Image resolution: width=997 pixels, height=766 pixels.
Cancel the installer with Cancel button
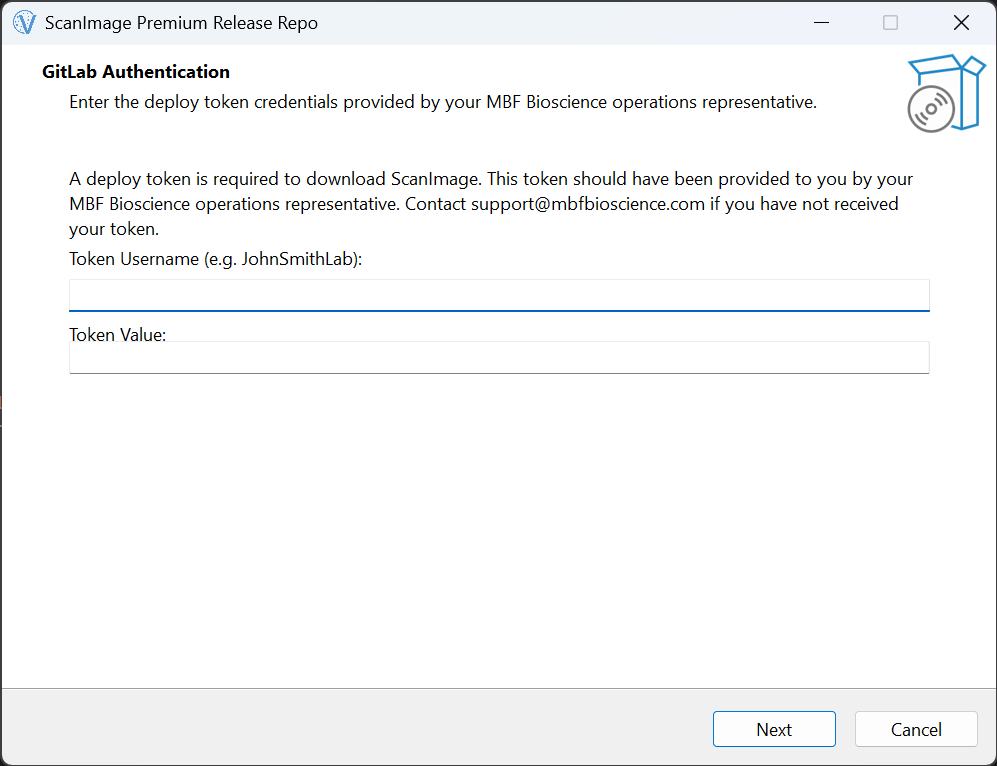[x=916, y=729]
